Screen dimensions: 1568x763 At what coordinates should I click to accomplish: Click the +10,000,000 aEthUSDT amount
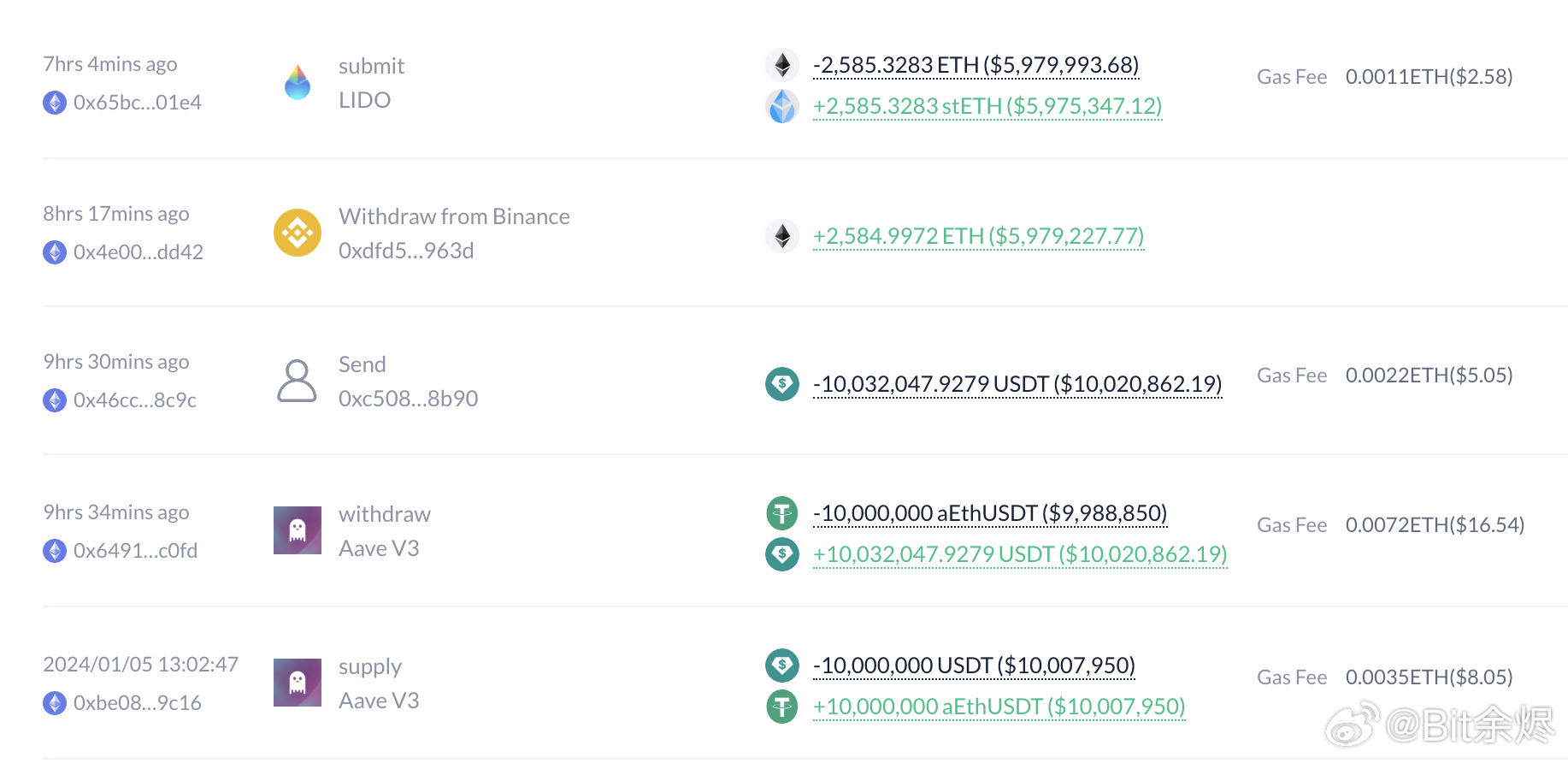coord(999,707)
